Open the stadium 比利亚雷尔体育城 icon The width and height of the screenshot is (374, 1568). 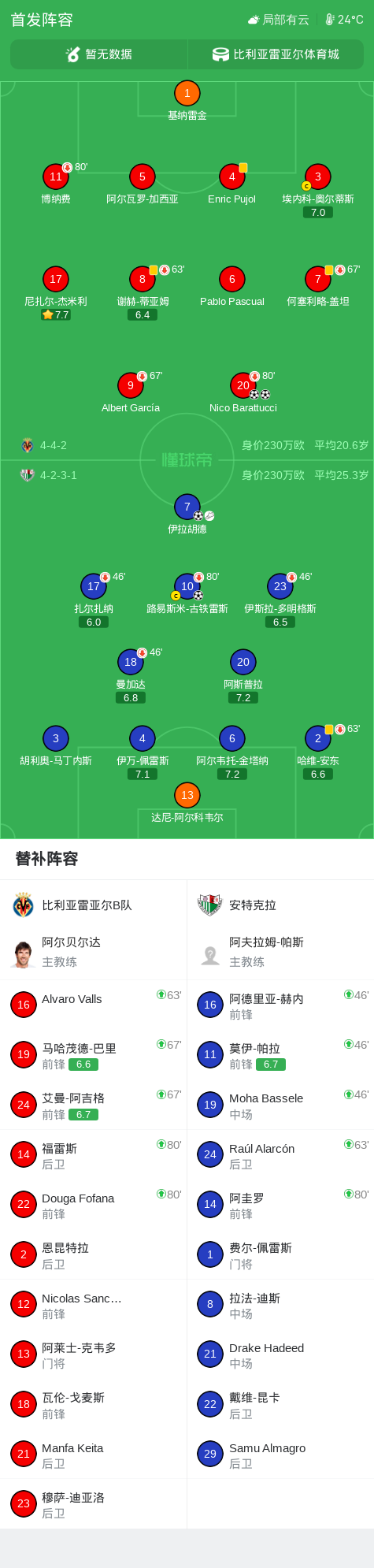(220, 54)
